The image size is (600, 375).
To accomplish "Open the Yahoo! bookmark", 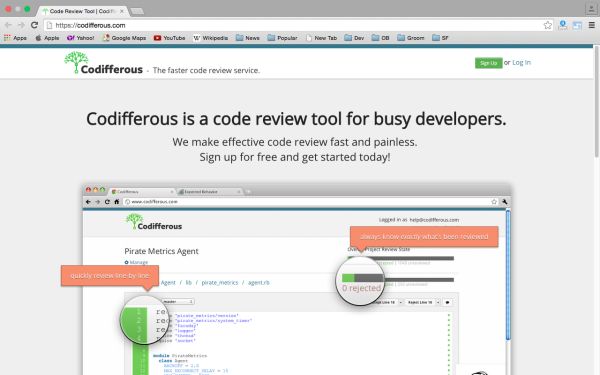I will click(x=80, y=38).
